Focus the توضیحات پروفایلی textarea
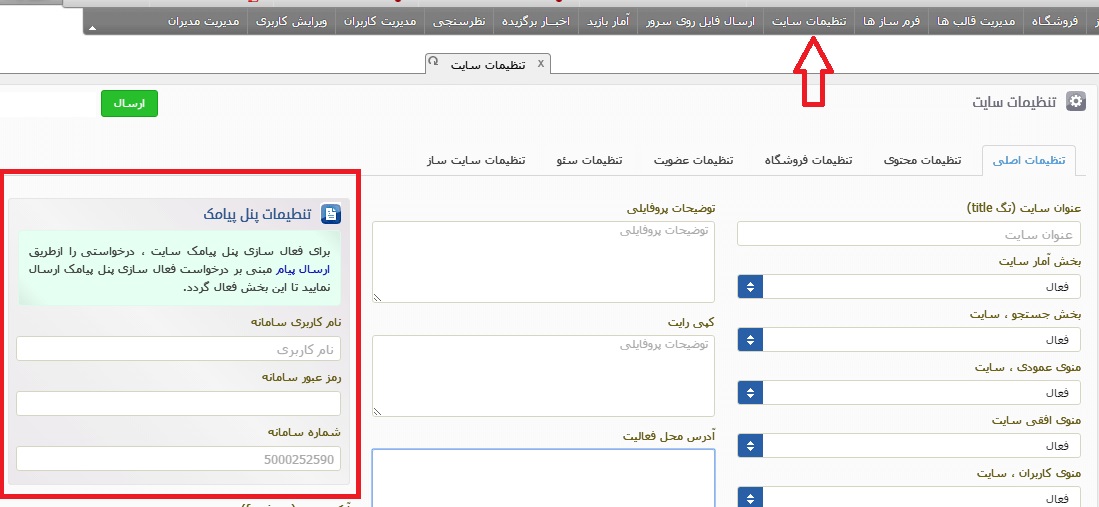Viewport: 1099px width, 507px height. tap(543, 262)
